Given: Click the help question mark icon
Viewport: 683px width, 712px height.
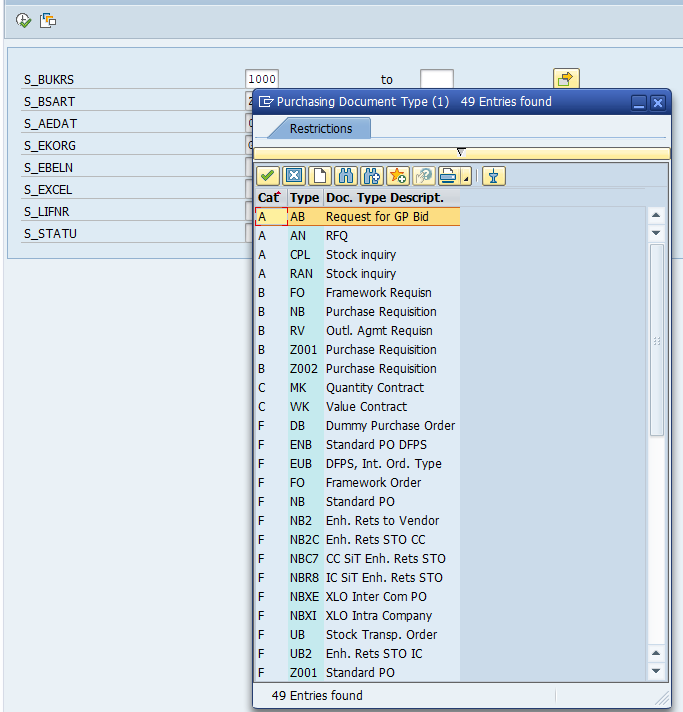Looking at the screenshot, I should 424,176.
